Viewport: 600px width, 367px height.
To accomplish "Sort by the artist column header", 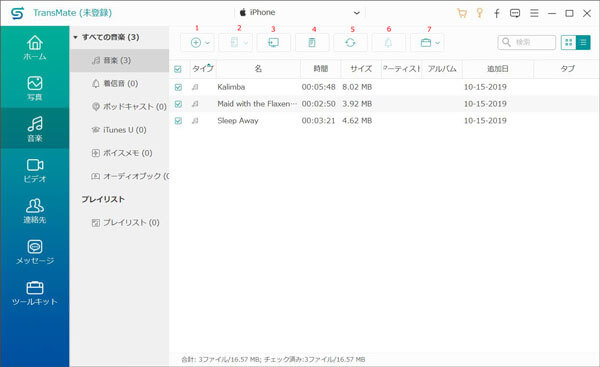I will 401,69.
